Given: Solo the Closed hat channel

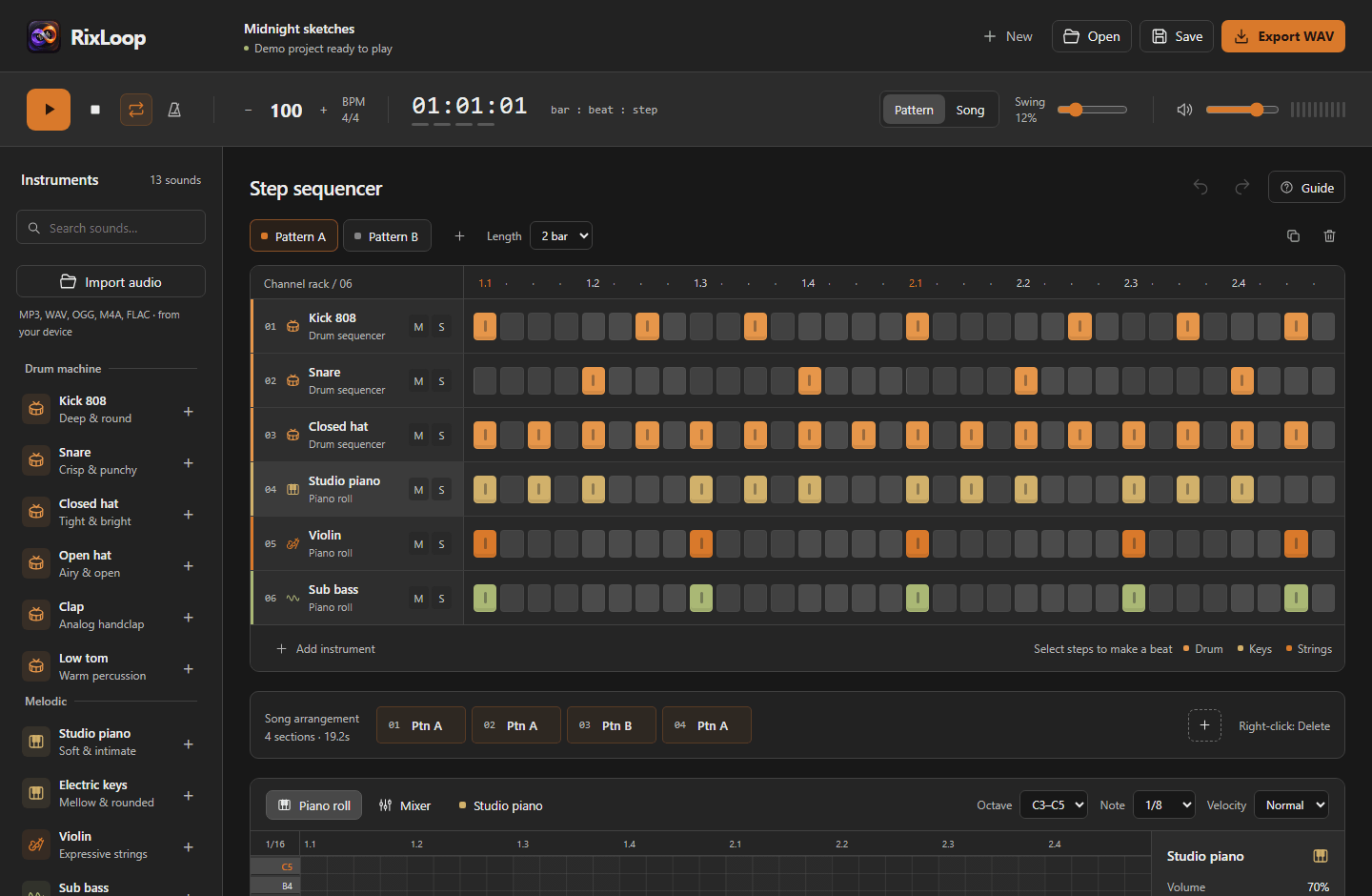Looking at the screenshot, I should tap(441, 436).
